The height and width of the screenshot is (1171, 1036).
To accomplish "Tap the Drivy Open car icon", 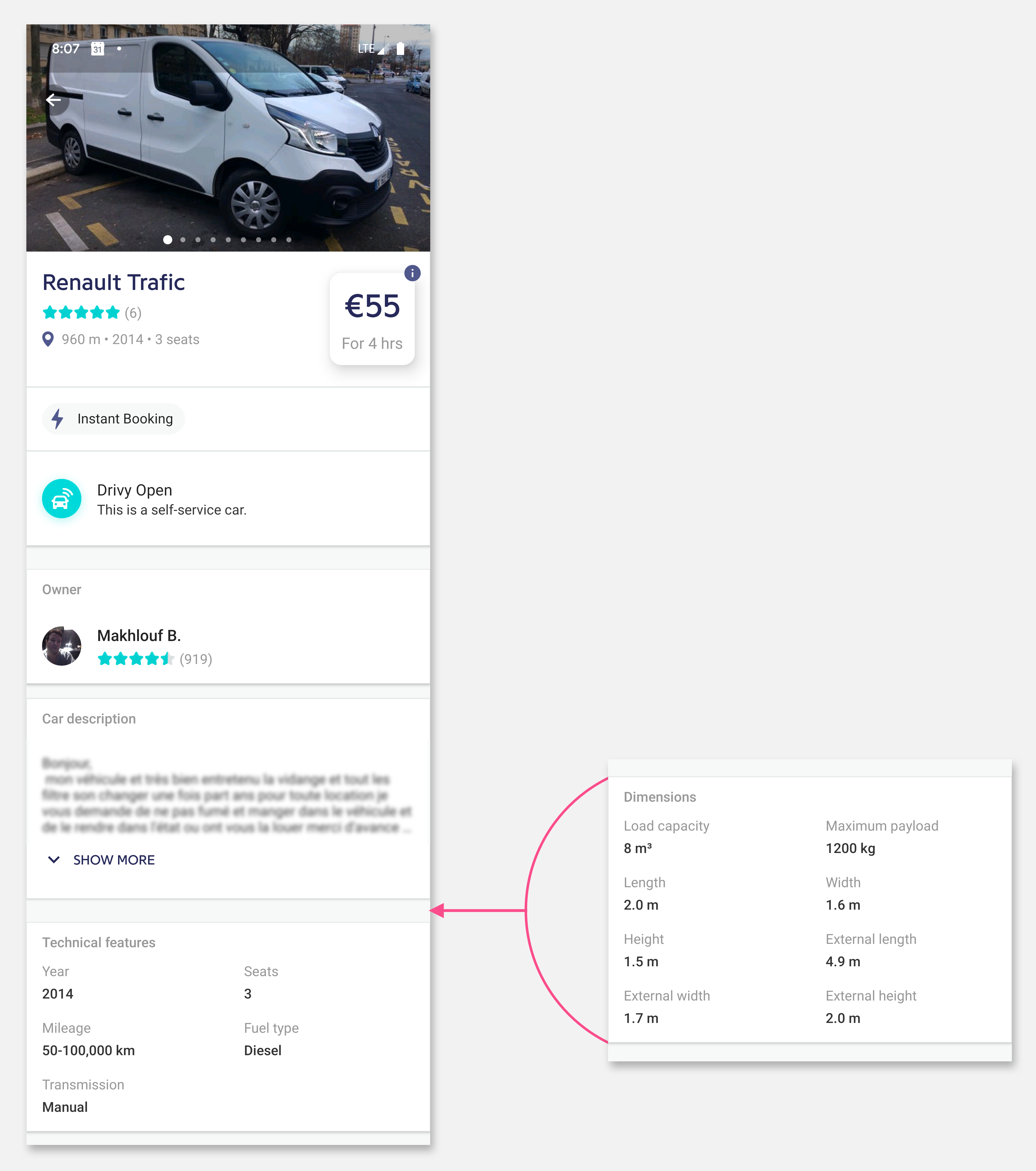I will pyautogui.click(x=61, y=499).
